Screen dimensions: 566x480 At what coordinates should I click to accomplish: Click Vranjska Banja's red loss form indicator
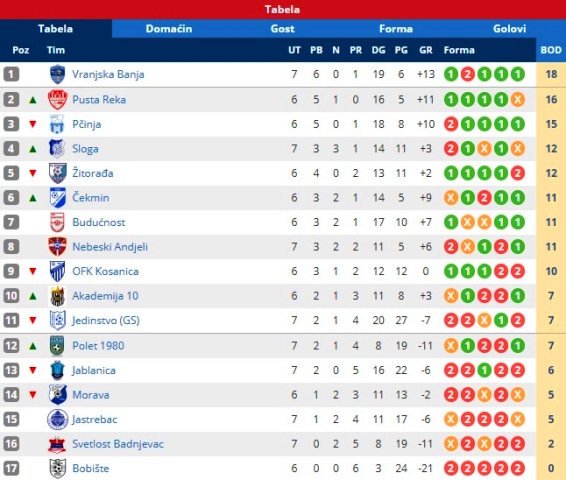(467, 74)
